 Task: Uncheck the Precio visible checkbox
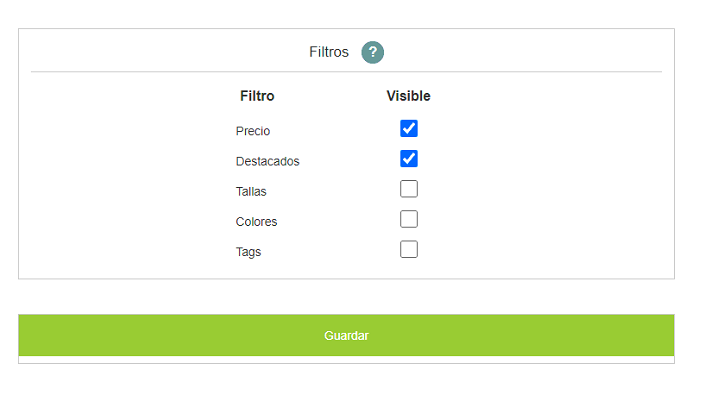tap(409, 129)
